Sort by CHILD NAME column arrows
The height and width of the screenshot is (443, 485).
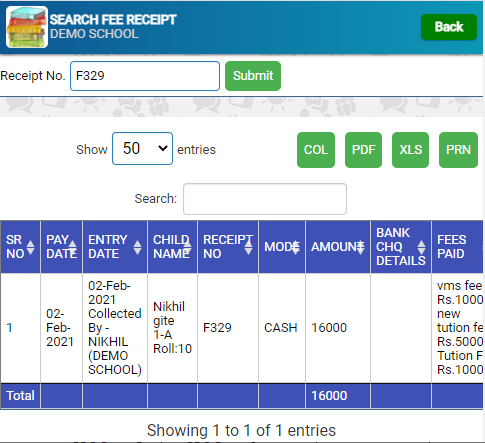click(x=188, y=247)
